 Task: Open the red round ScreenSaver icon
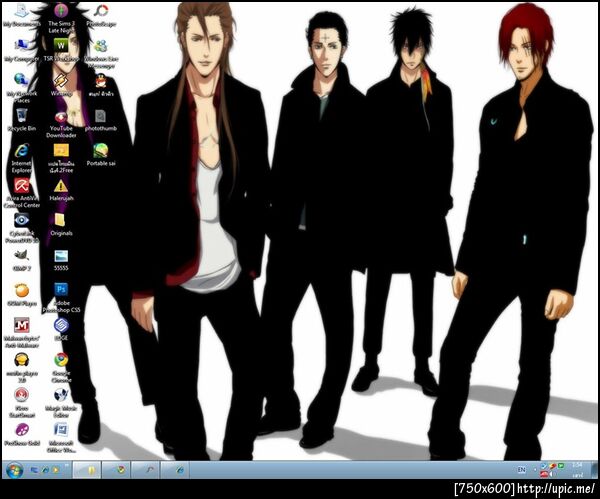click(x=22, y=403)
